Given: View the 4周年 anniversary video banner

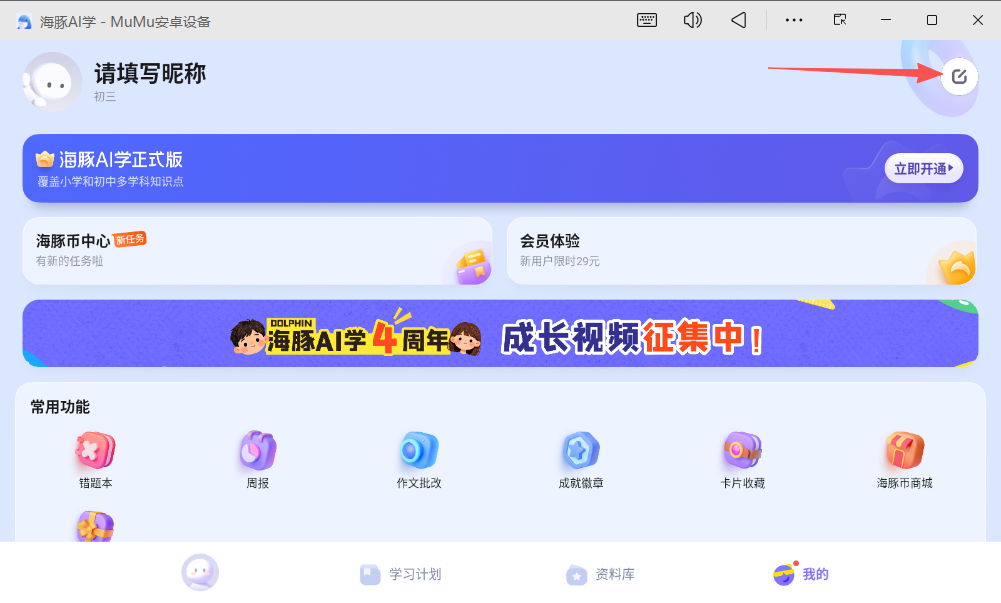Looking at the screenshot, I should click(500, 334).
